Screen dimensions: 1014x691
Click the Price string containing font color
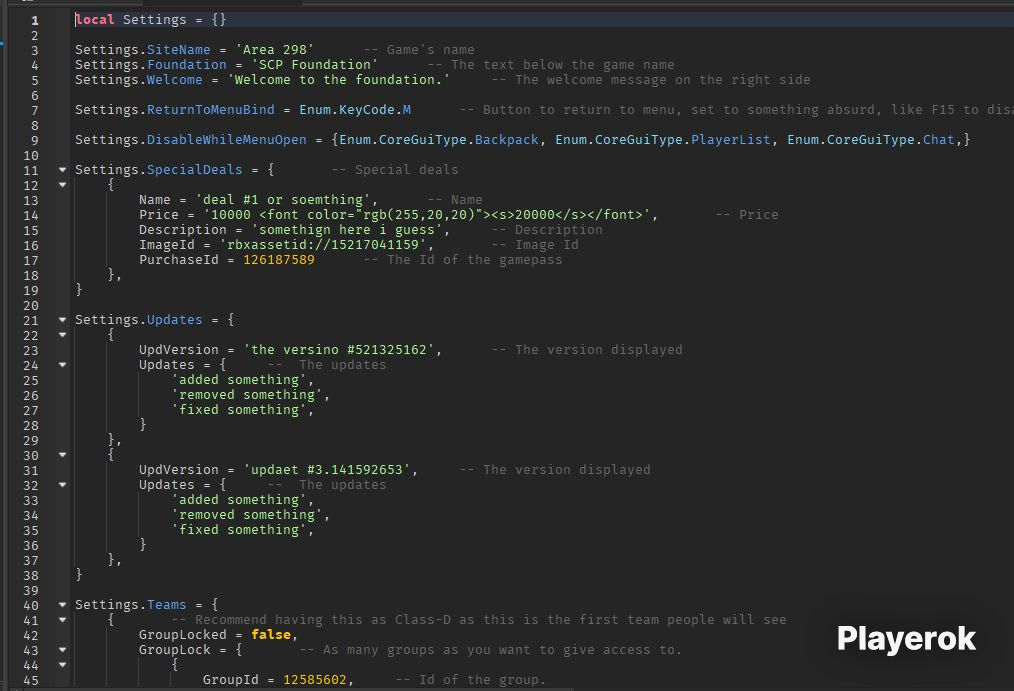(x=427, y=215)
